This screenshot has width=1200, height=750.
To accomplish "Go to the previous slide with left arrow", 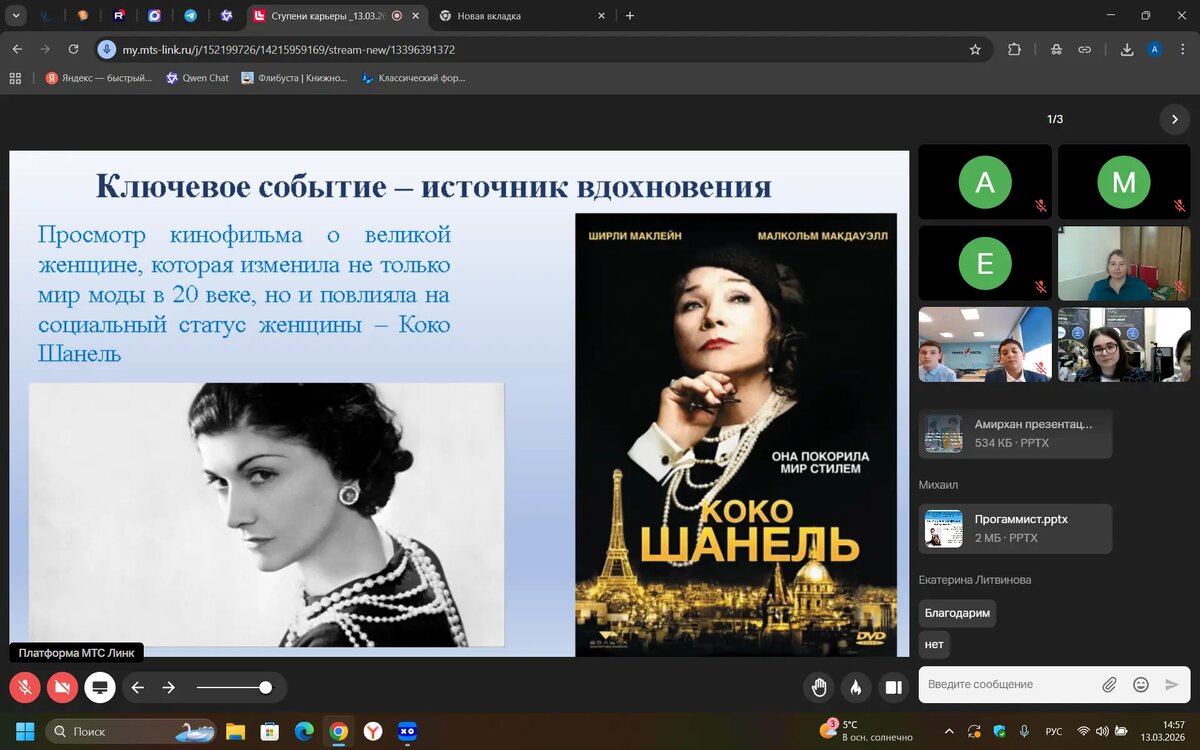I will coord(138,687).
